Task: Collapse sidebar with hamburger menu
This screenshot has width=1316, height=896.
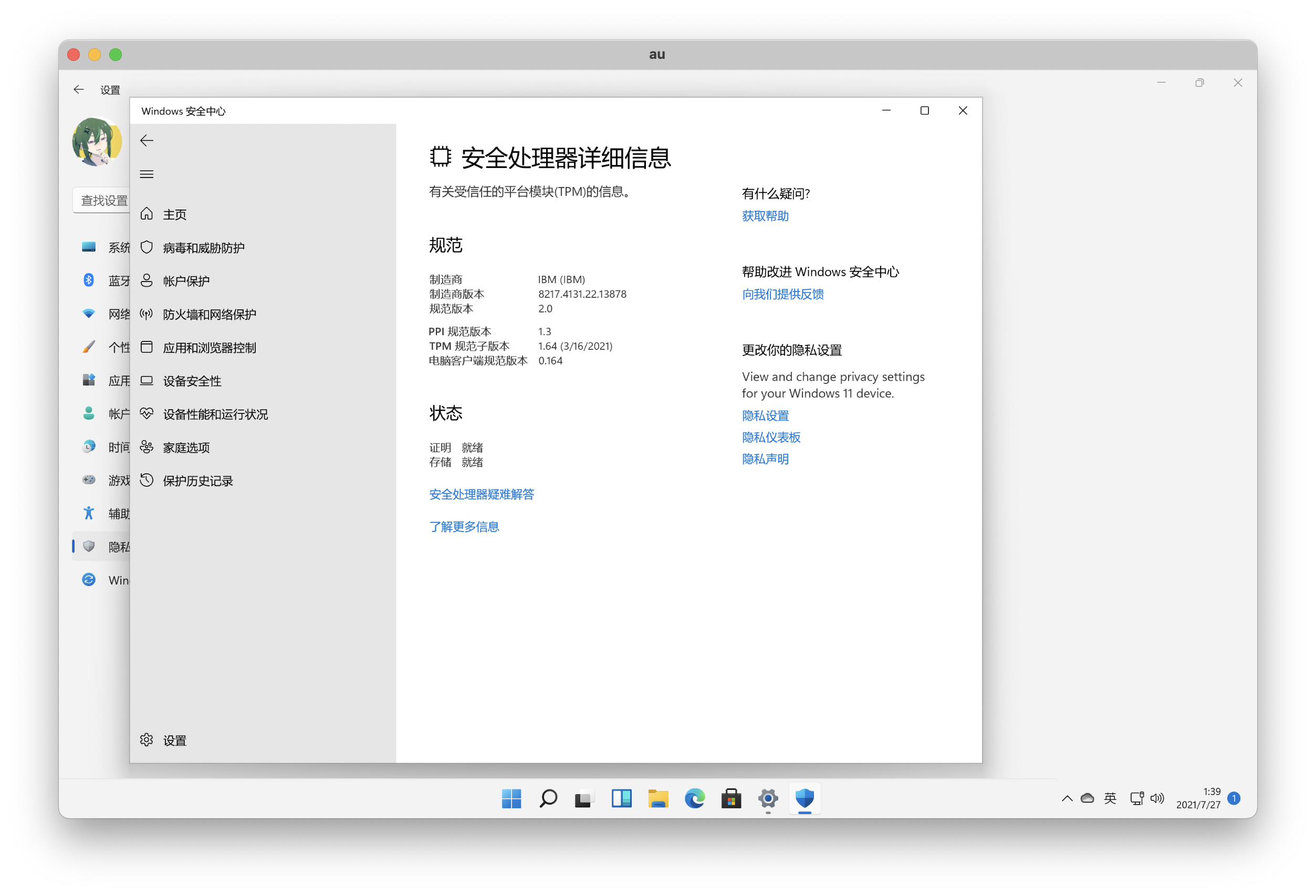Action: coord(146,174)
